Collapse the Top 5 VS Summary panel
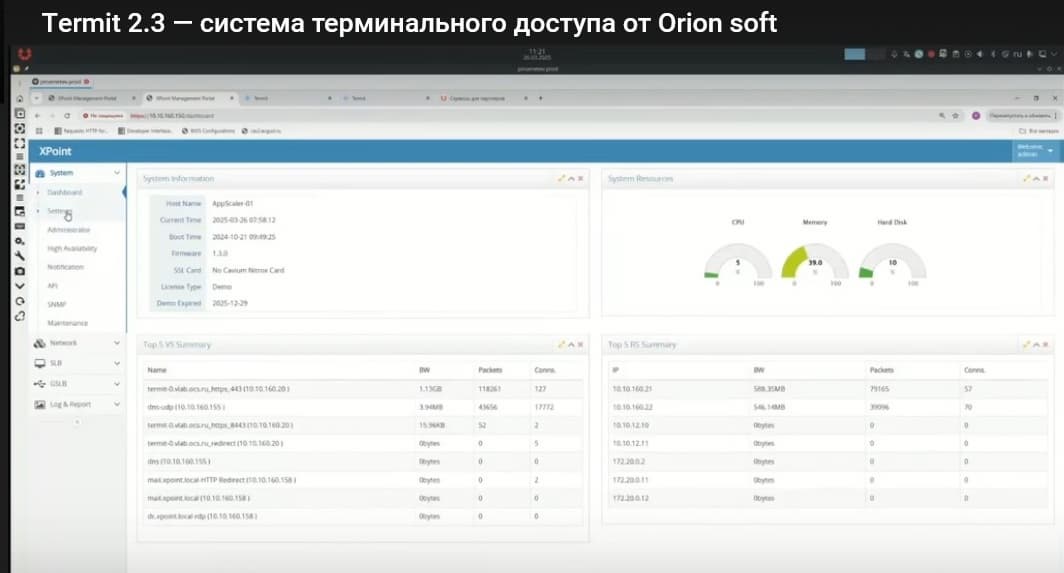The width and height of the screenshot is (1064, 573). pyautogui.click(x=571, y=344)
